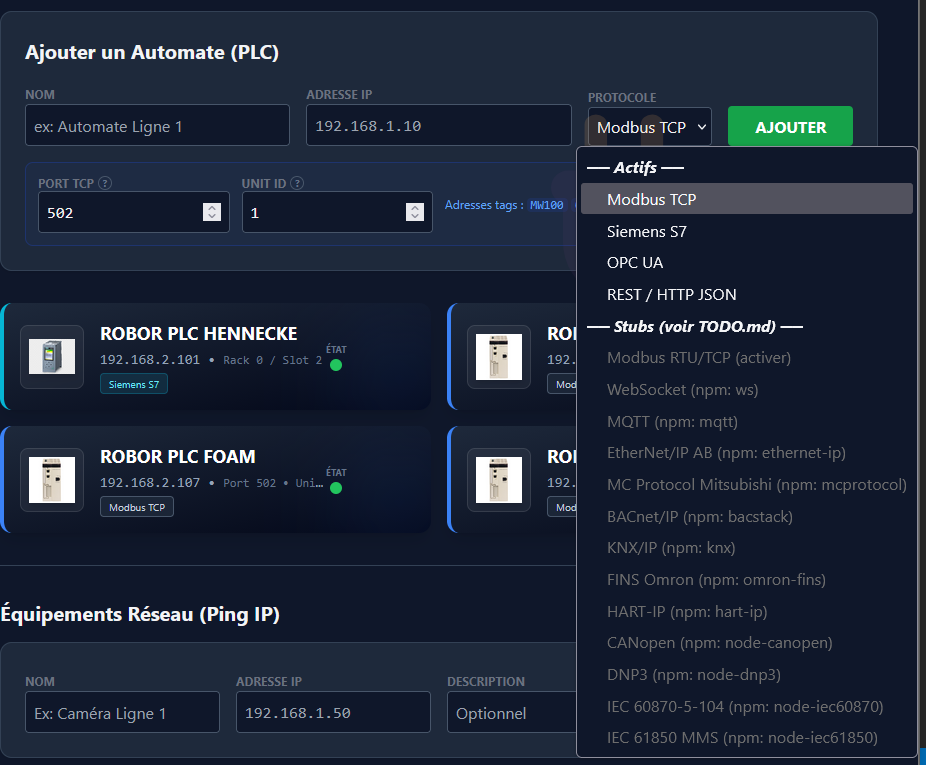Click the PORT TCP help question-mark icon

point(105,183)
